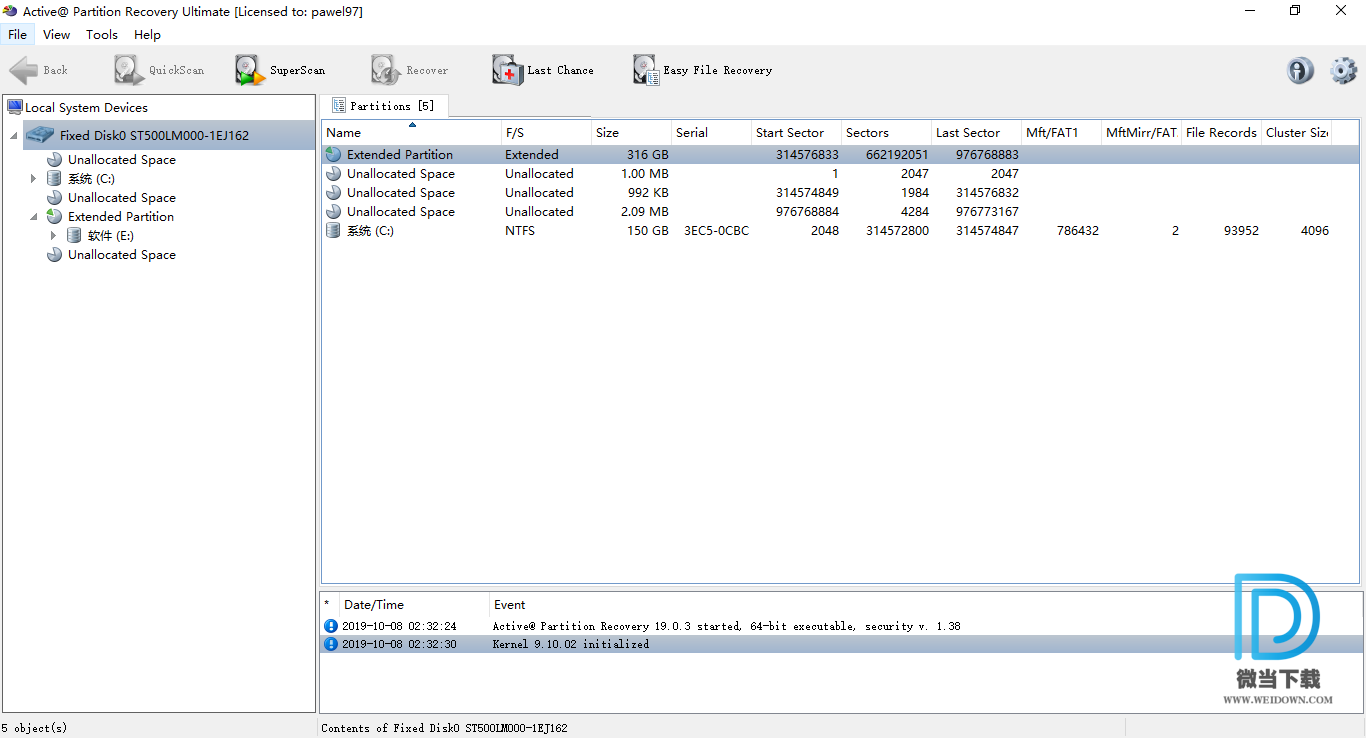Select the last Unallocated Space item in tree
This screenshot has height=738, width=1366.
[122, 255]
